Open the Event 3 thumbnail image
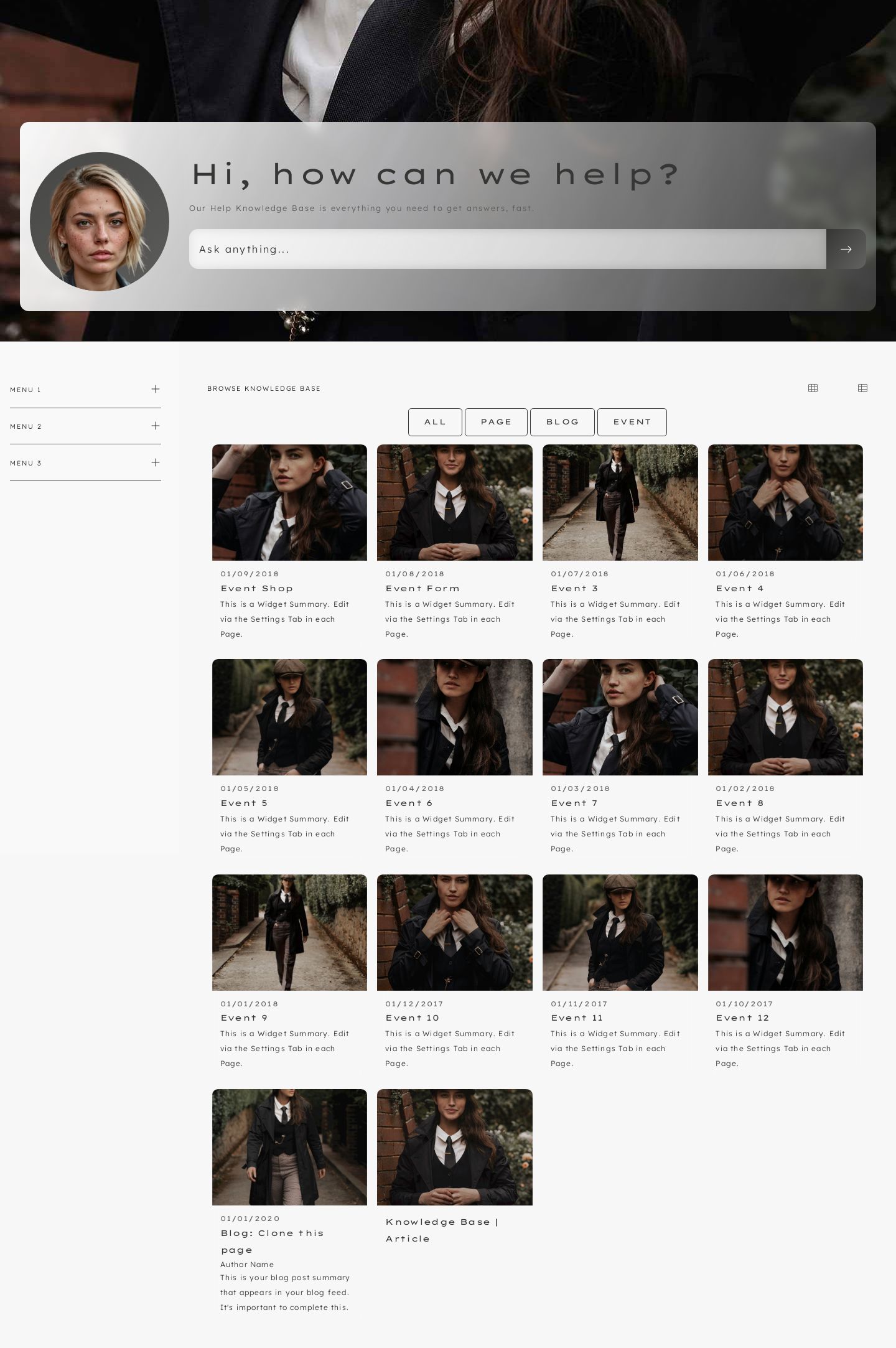The image size is (896, 1348). pyautogui.click(x=620, y=502)
